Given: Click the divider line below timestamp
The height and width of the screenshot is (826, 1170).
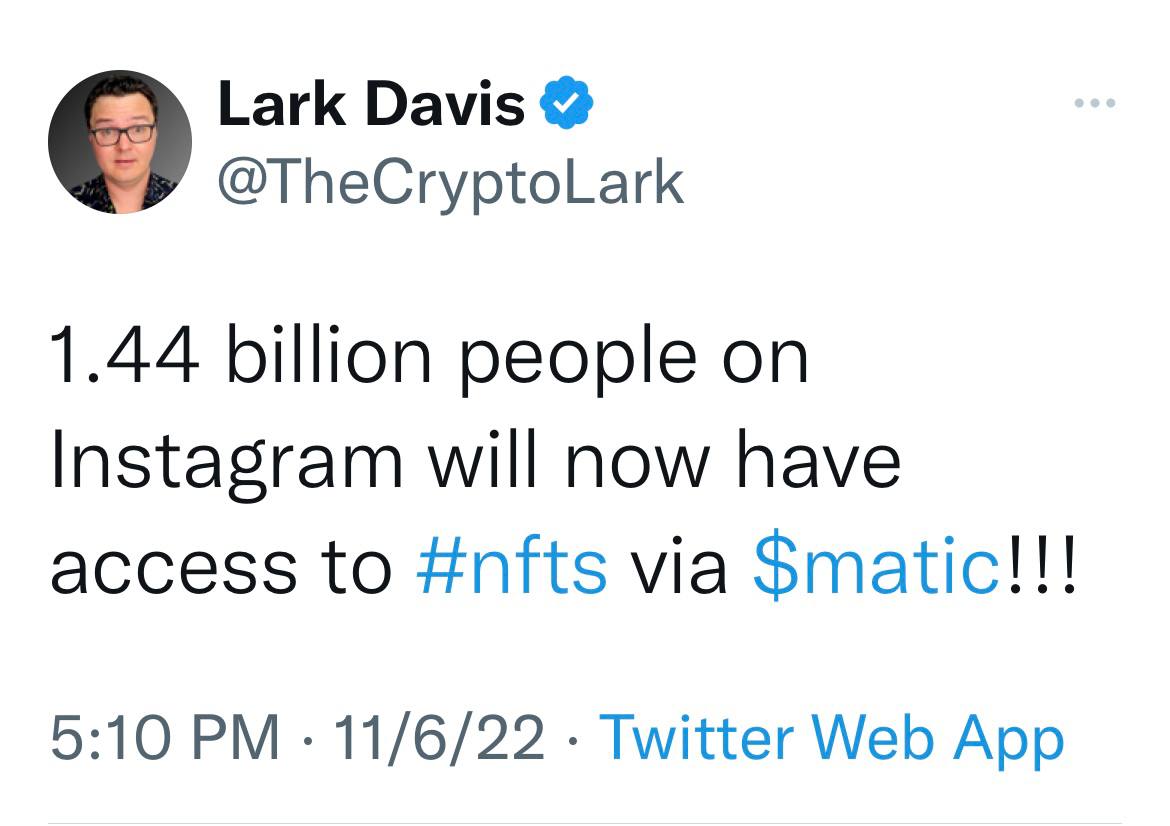Looking at the screenshot, I should tap(585, 823).
